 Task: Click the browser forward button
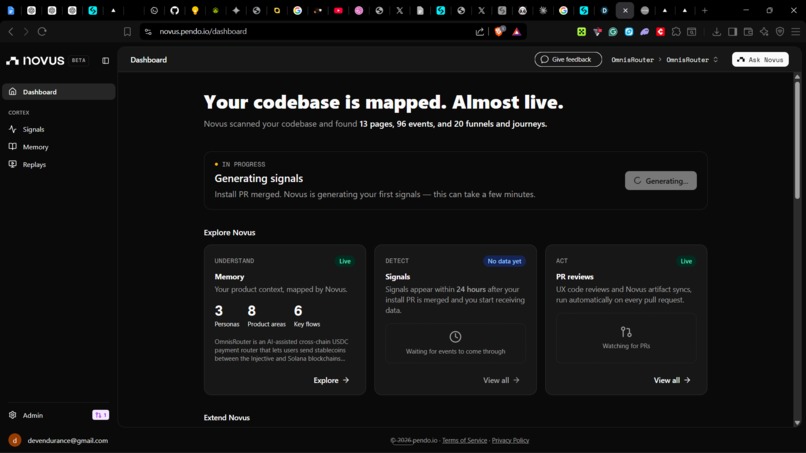[x=26, y=31]
